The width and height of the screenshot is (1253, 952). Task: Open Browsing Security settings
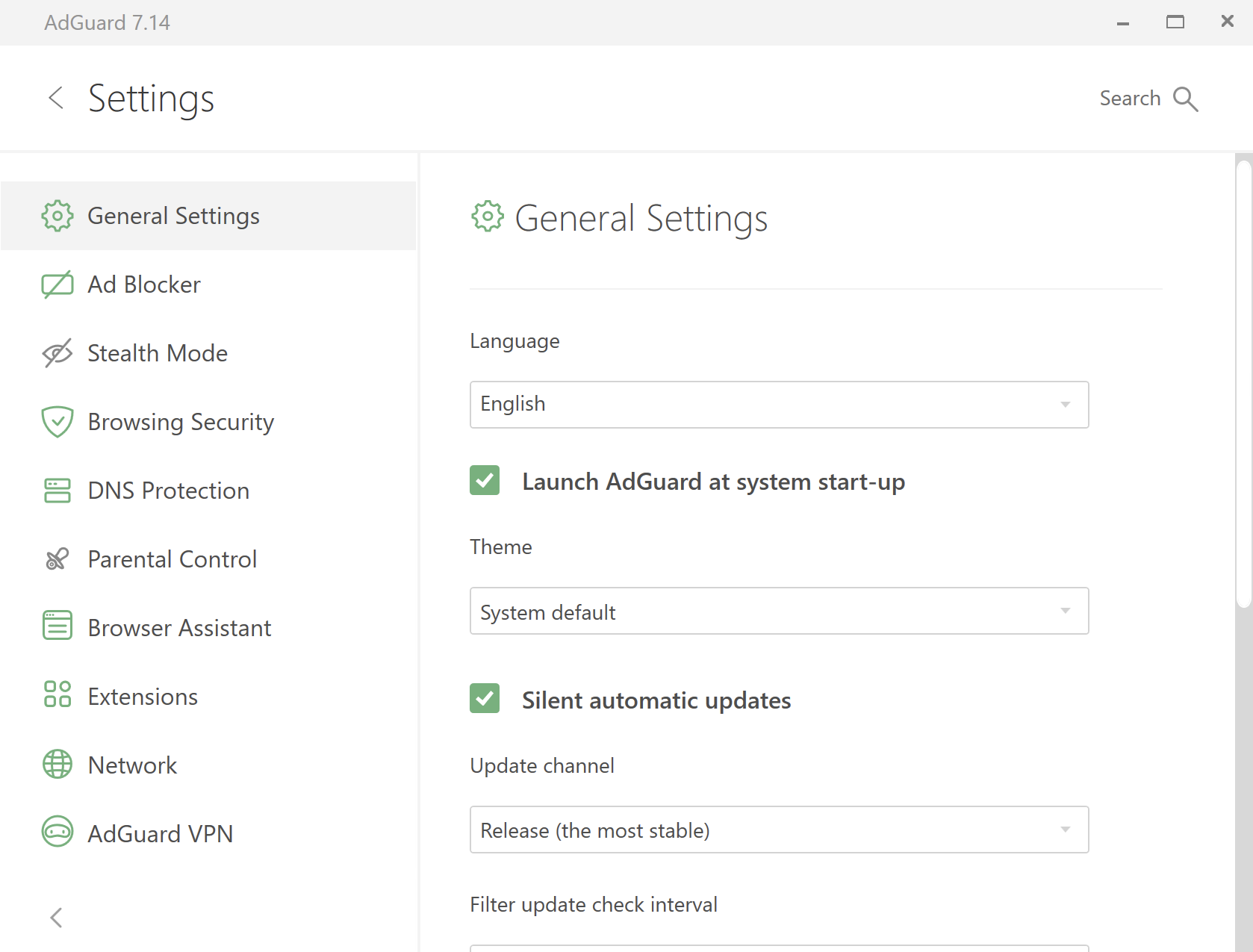pyautogui.click(x=208, y=422)
